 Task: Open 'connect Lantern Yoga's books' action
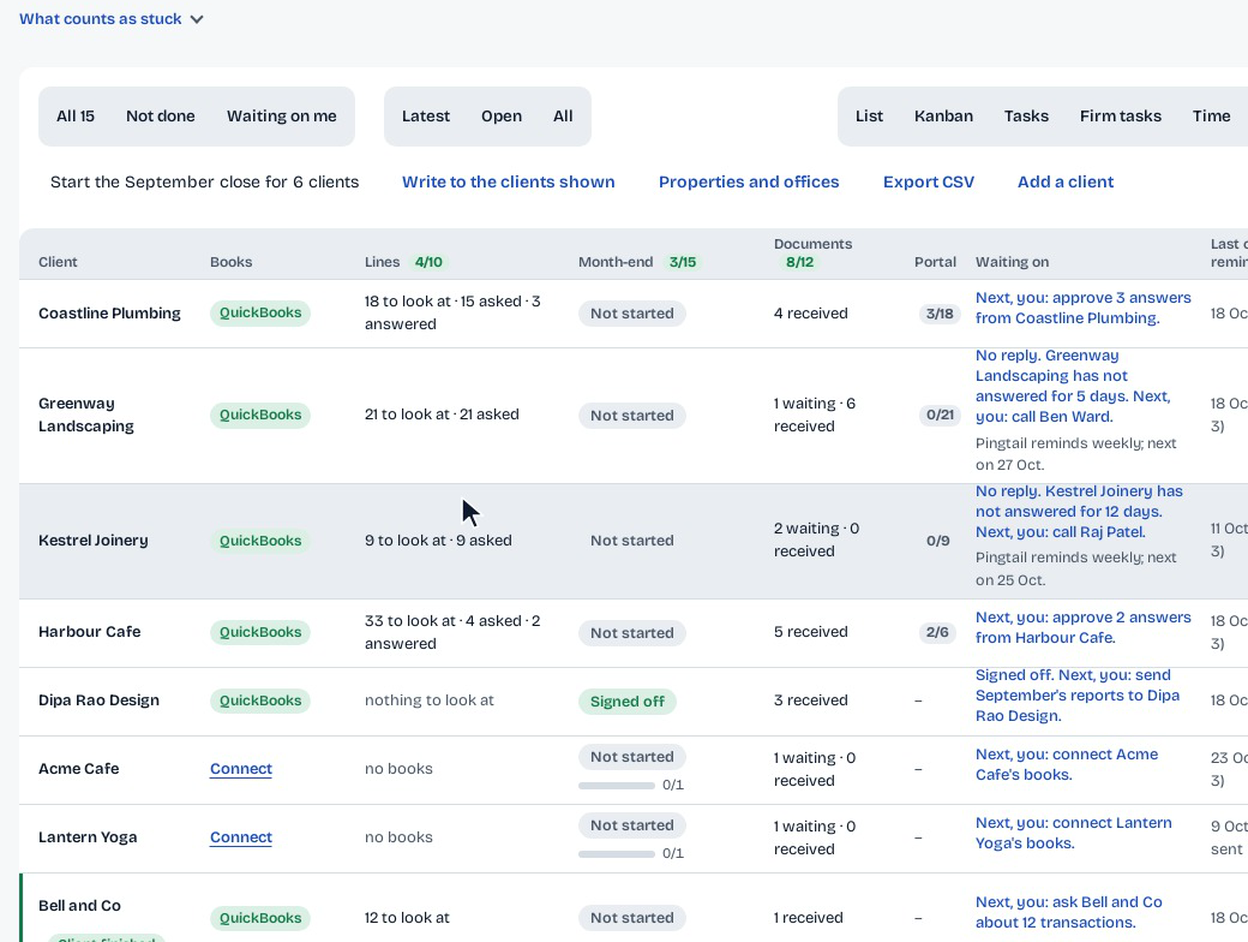click(x=1074, y=833)
